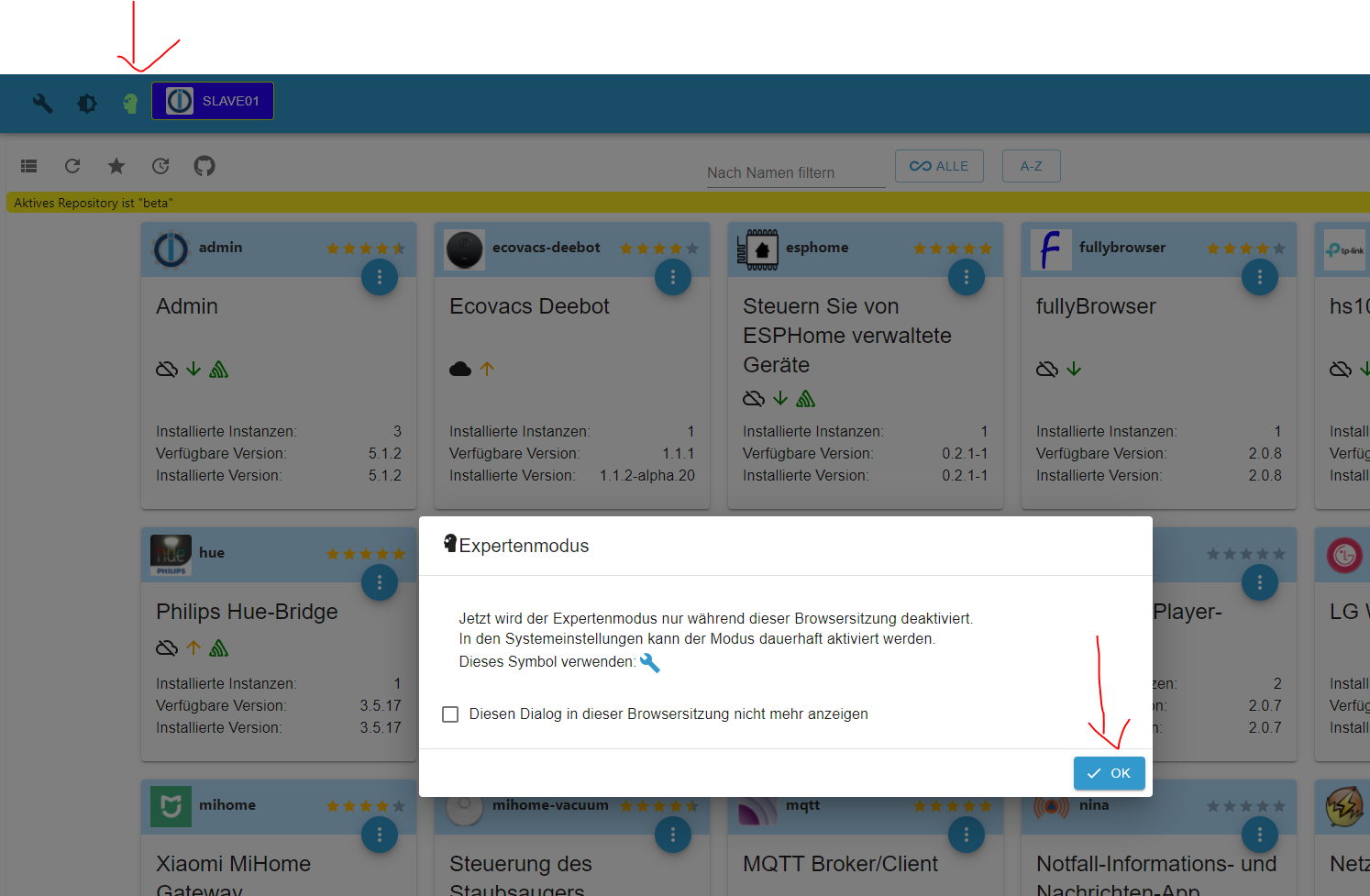Image resolution: width=1370 pixels, height=896 pixels.
Task: Open hue adapter options menu
Action: (x=380, y=582)
